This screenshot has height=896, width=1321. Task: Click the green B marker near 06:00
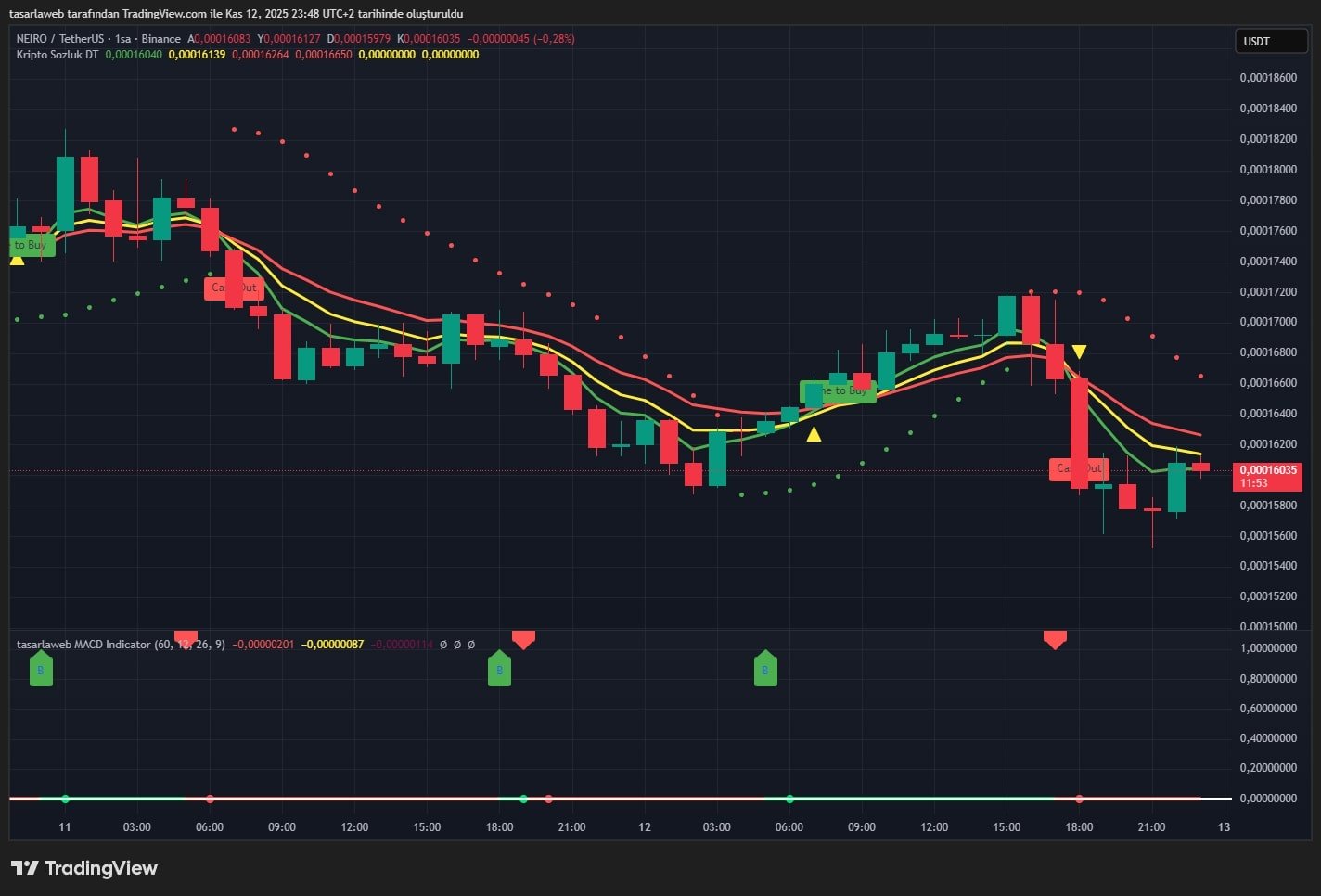pyautogui.click(x=765, y=669)
